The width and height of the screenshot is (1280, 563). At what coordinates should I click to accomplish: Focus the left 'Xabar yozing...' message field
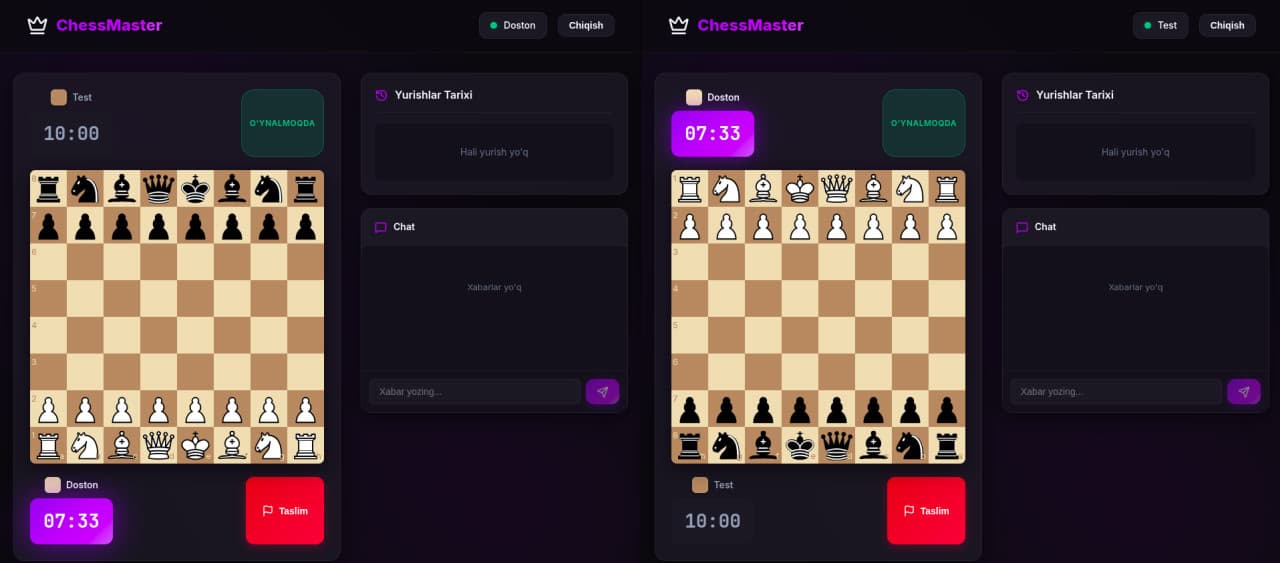click(475, 392)
